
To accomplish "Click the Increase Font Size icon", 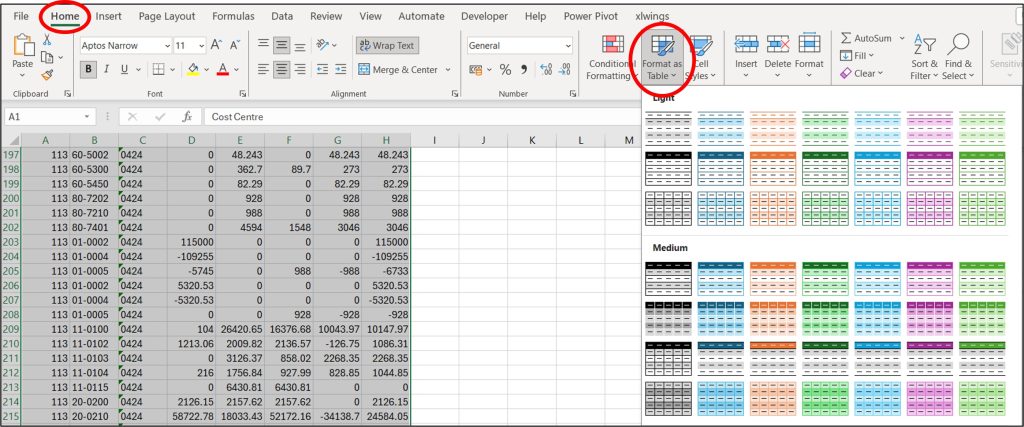I will point(216,45).
